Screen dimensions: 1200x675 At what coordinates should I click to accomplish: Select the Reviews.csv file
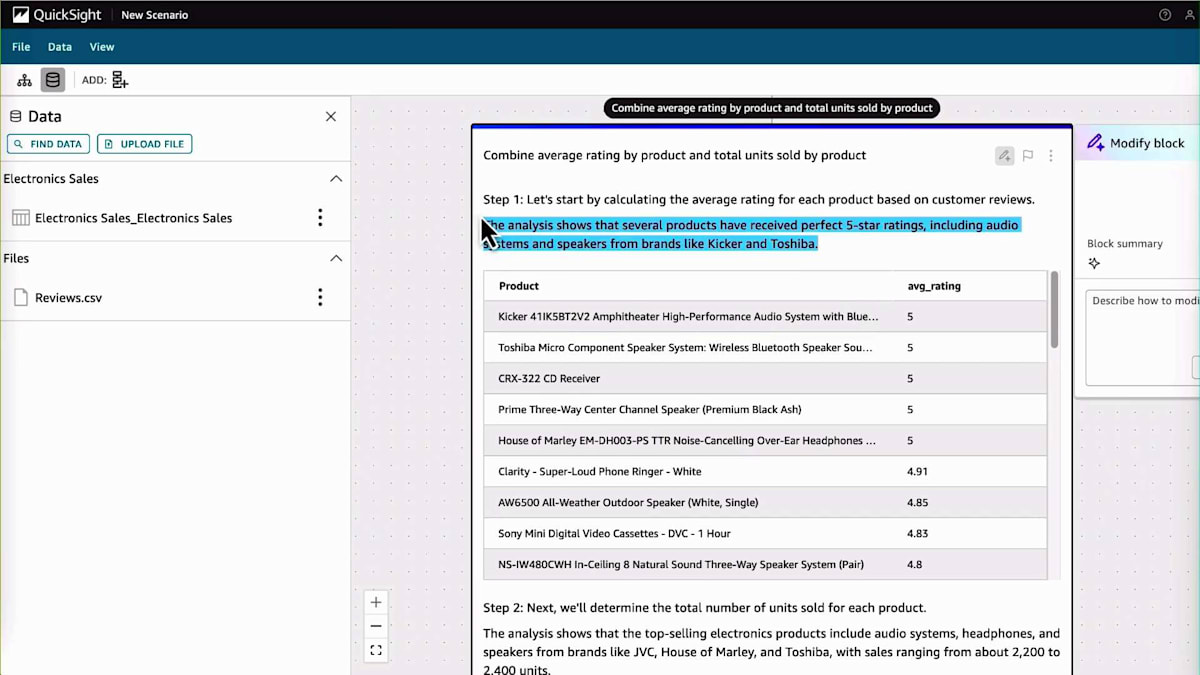pyautogui.click(x=68, y=297)
